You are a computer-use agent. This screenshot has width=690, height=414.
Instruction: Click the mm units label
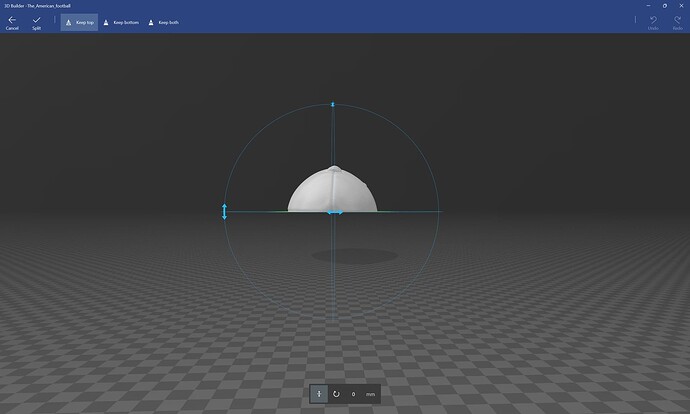tap(371, 394)
